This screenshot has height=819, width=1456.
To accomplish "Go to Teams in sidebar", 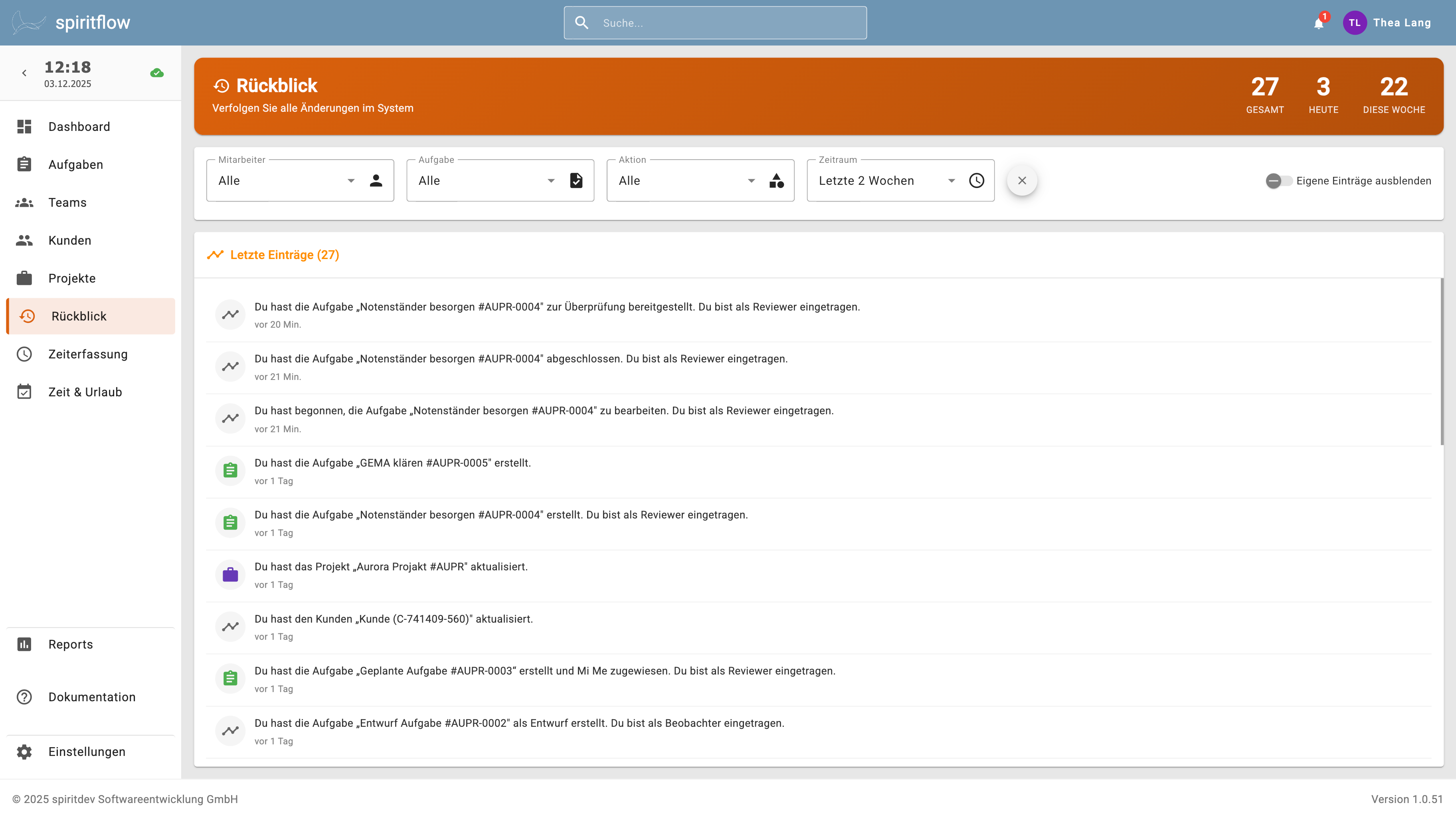I will pyautogui.click(x=91, y=202).
